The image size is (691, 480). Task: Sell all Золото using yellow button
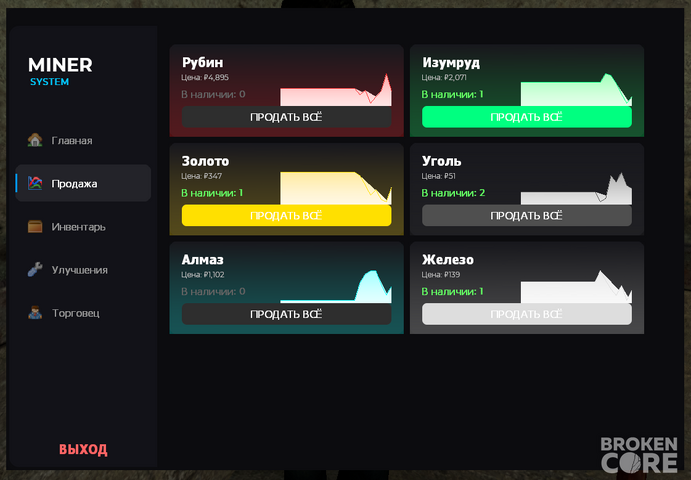[x=286, y=216]
